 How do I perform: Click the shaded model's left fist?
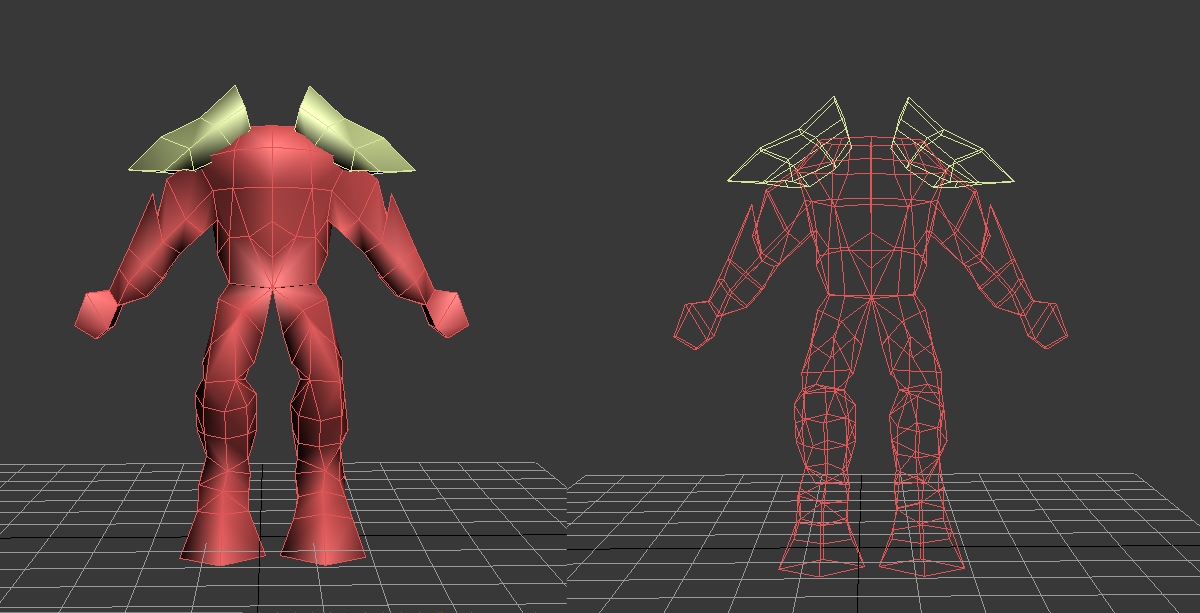click(97, 312)
